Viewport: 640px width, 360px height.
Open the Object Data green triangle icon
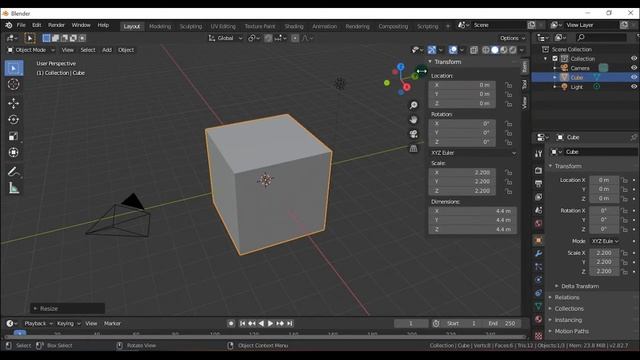coord(538,306)
